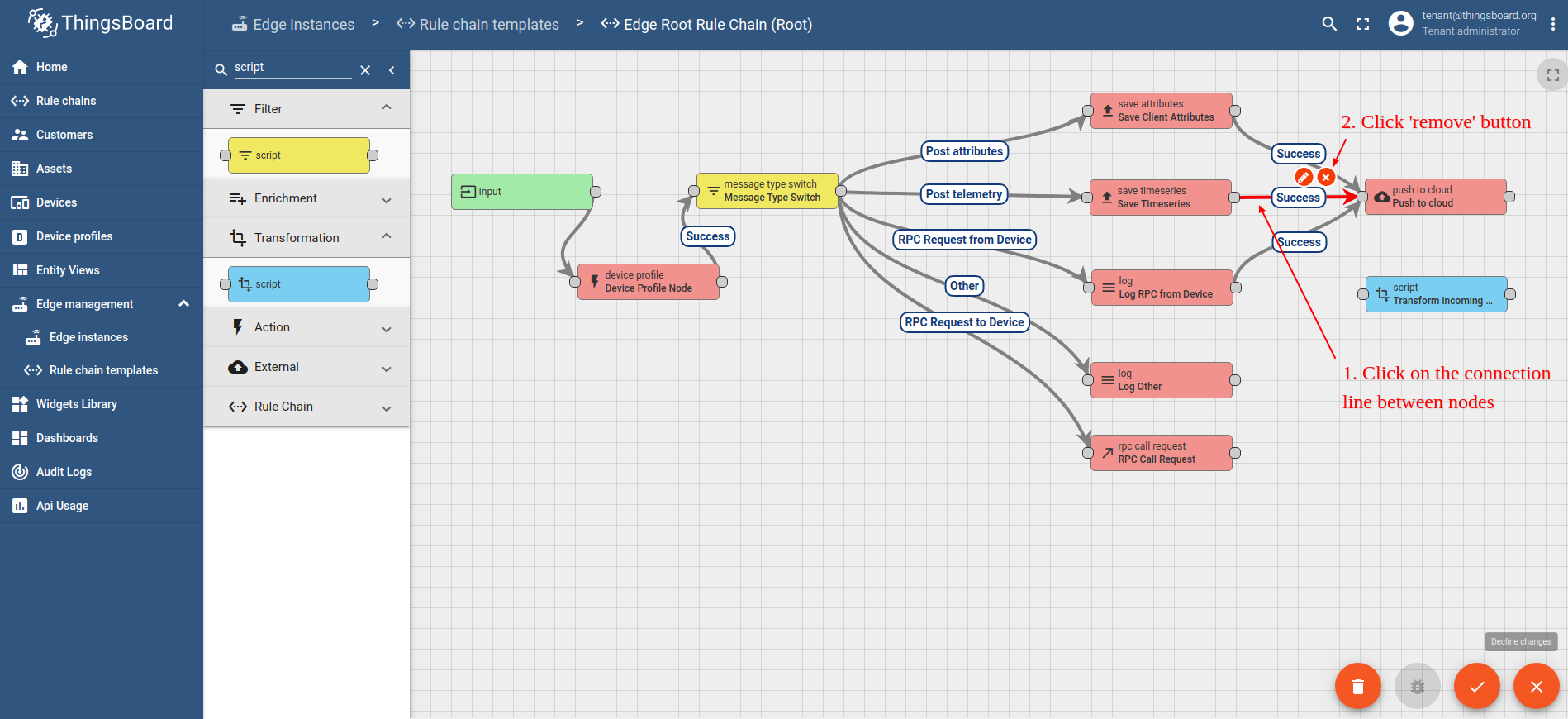The height and width of the screenshot is (719, 1568).
Task: Open Device profiles in the sidebar
Action: pyautogui.click(x=102, y=236)
